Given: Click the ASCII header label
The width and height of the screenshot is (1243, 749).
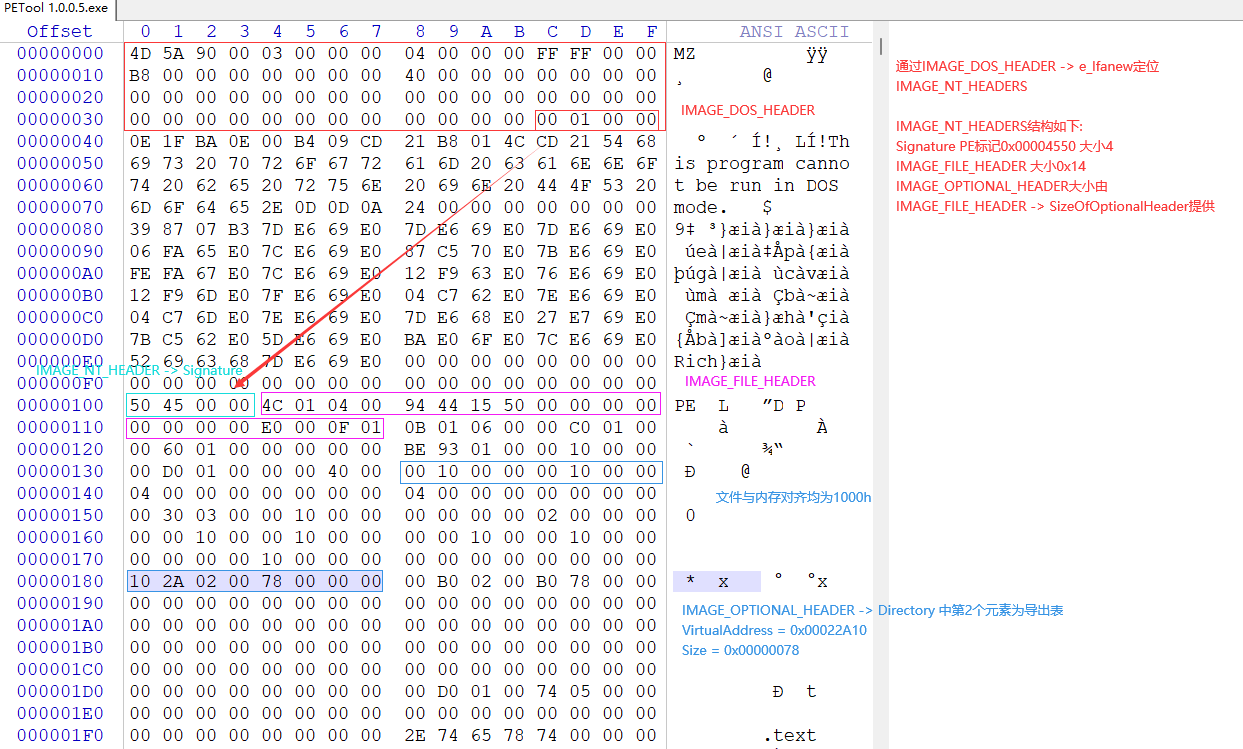Looking at the screenshot, I should (x=820, y=31).
